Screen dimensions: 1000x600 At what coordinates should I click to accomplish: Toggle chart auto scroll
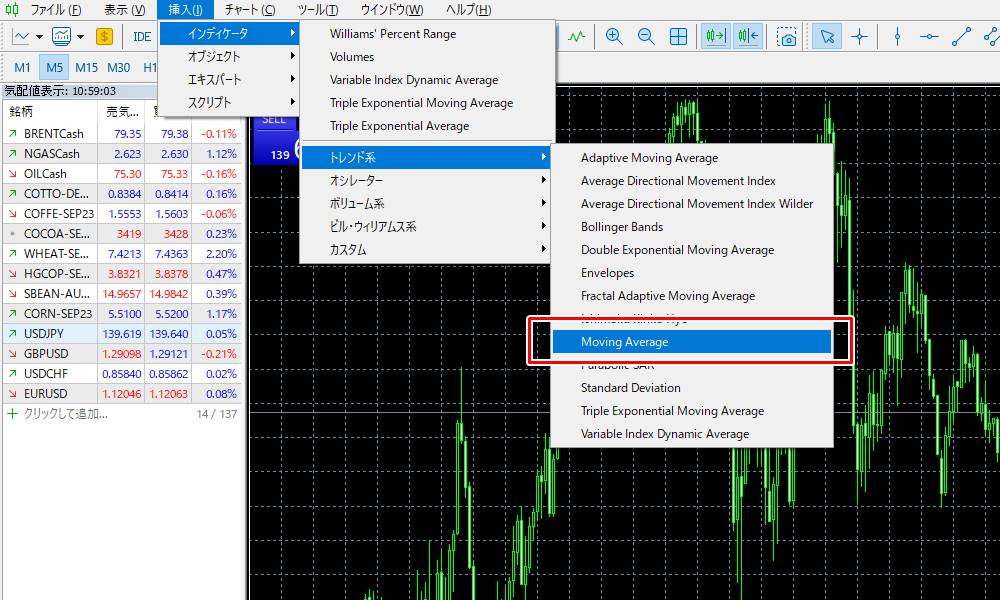pyautogui.click(x=715, y=36)
